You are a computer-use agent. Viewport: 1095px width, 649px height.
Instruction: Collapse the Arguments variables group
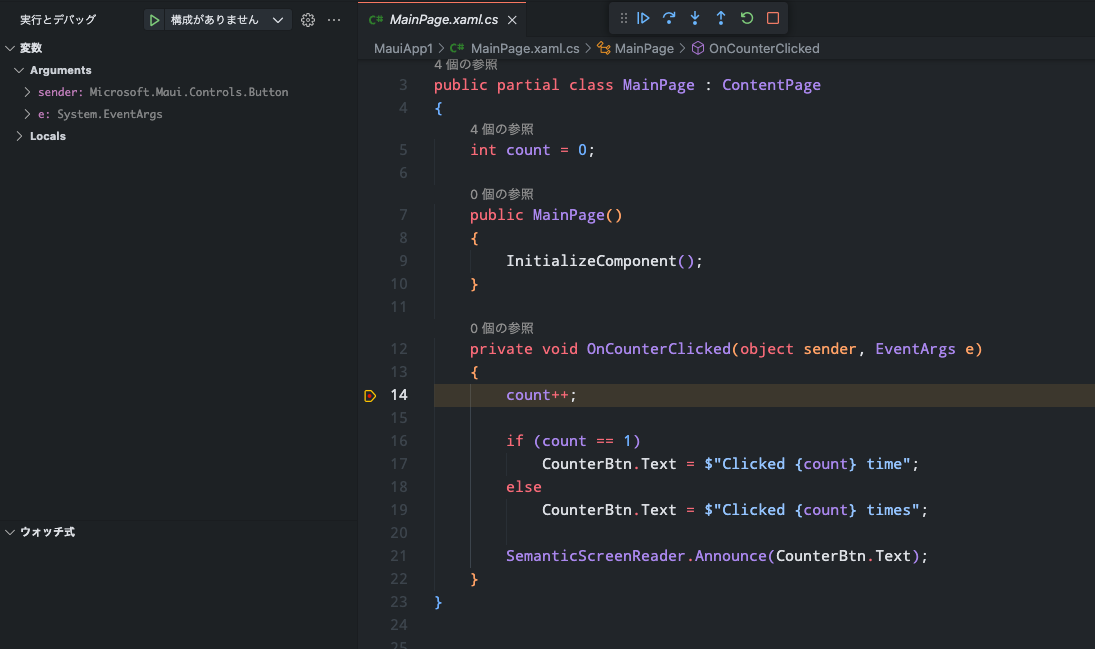tap(20, 70)
